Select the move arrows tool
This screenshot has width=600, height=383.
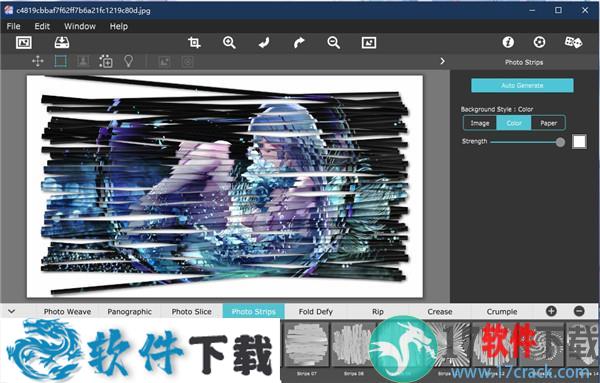(38, 61)
